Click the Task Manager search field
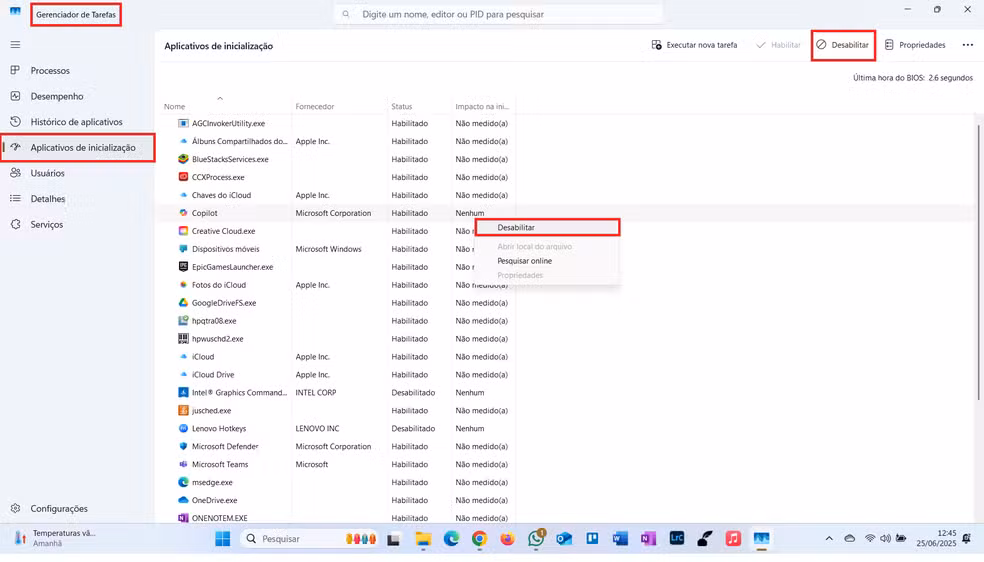This screenshot has height=562, width=984. pos(500,15)
